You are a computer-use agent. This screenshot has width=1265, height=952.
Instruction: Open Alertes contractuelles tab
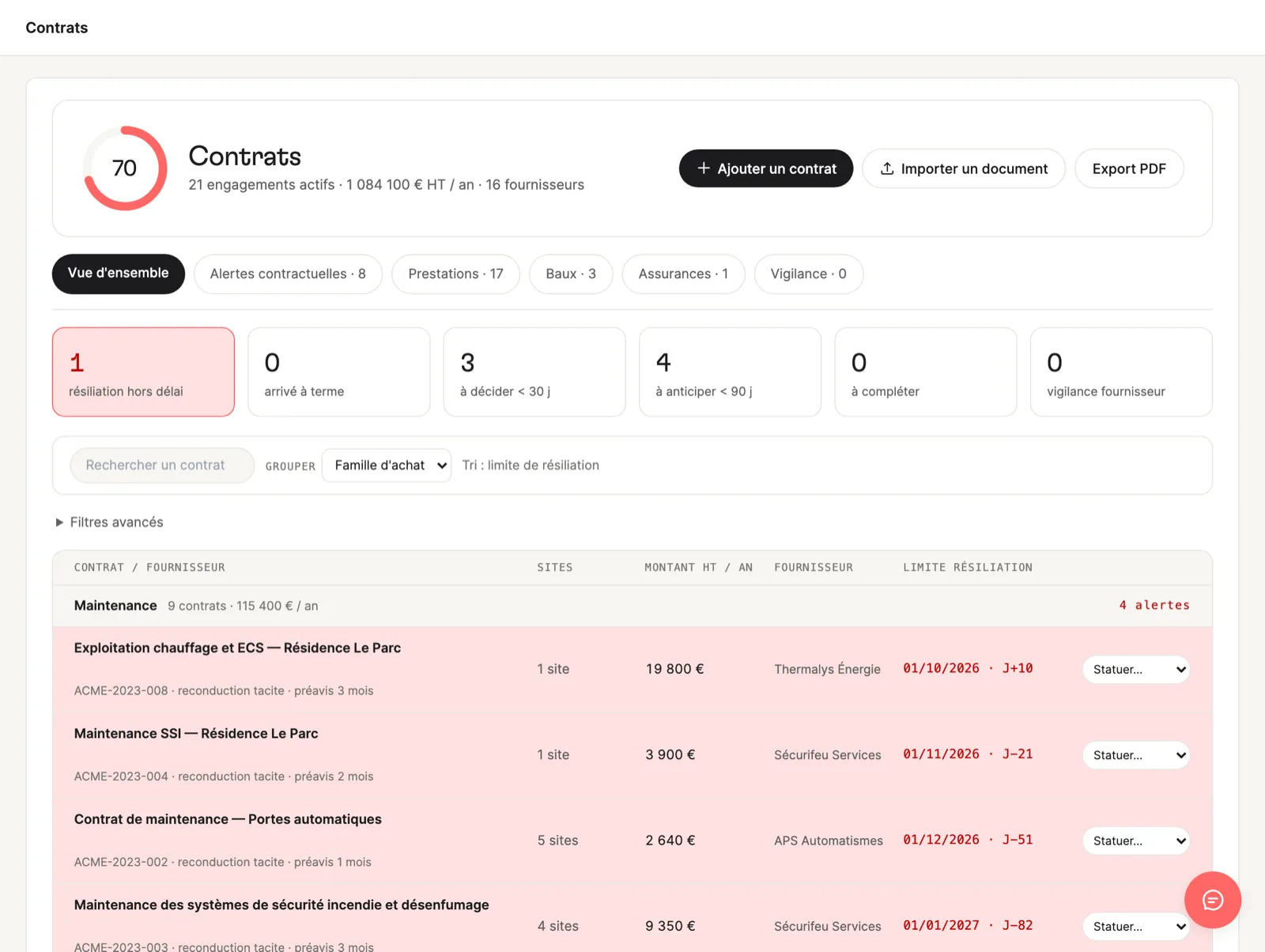click(288, 274)
